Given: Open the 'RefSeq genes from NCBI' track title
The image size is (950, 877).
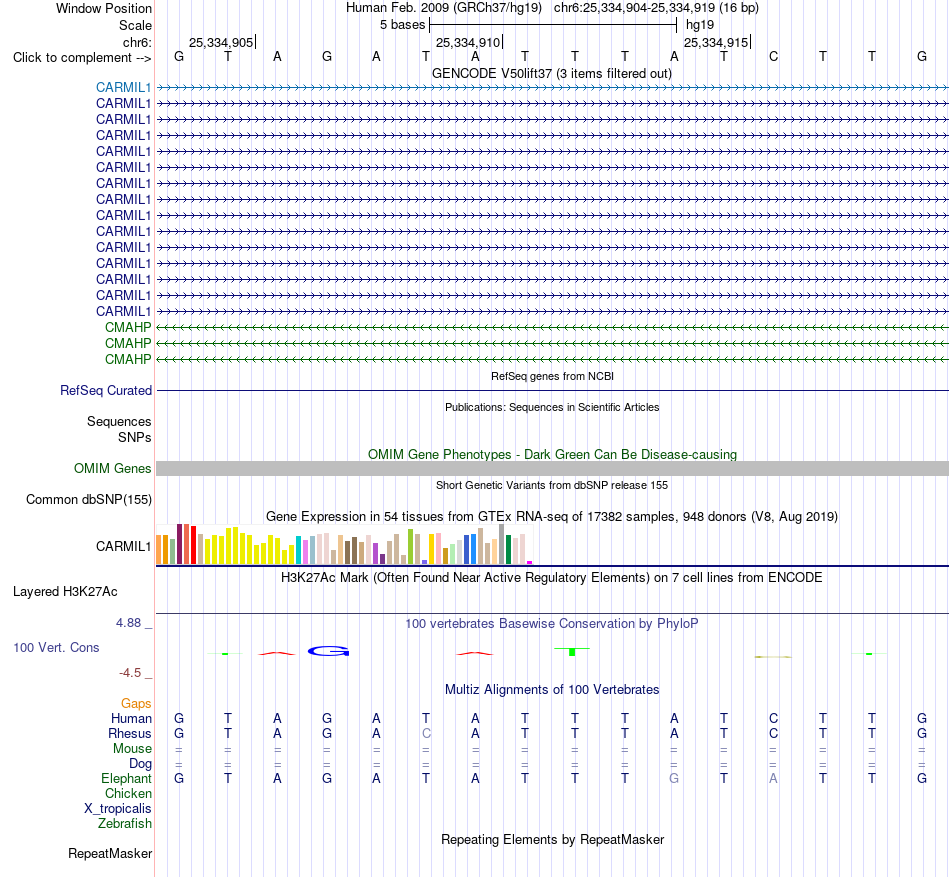Looking at the screenshot, I should point(552,376).
